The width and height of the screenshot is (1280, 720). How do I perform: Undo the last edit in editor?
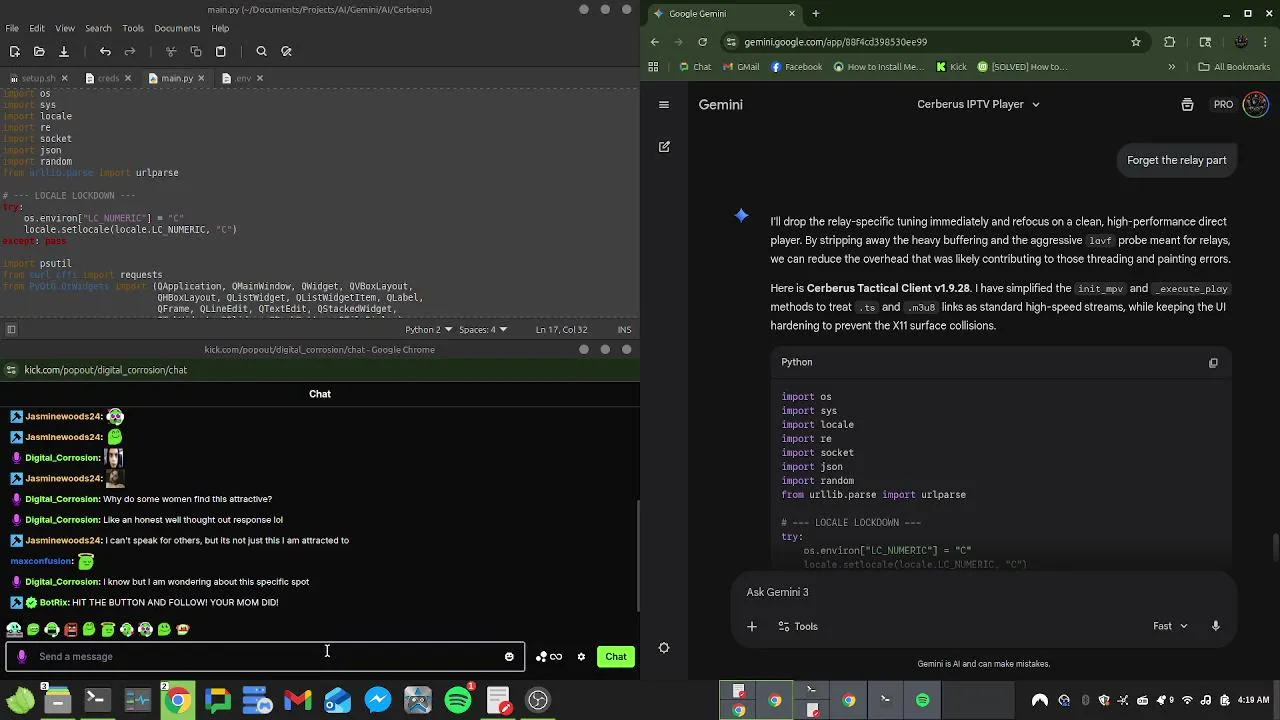coord(105,51)
